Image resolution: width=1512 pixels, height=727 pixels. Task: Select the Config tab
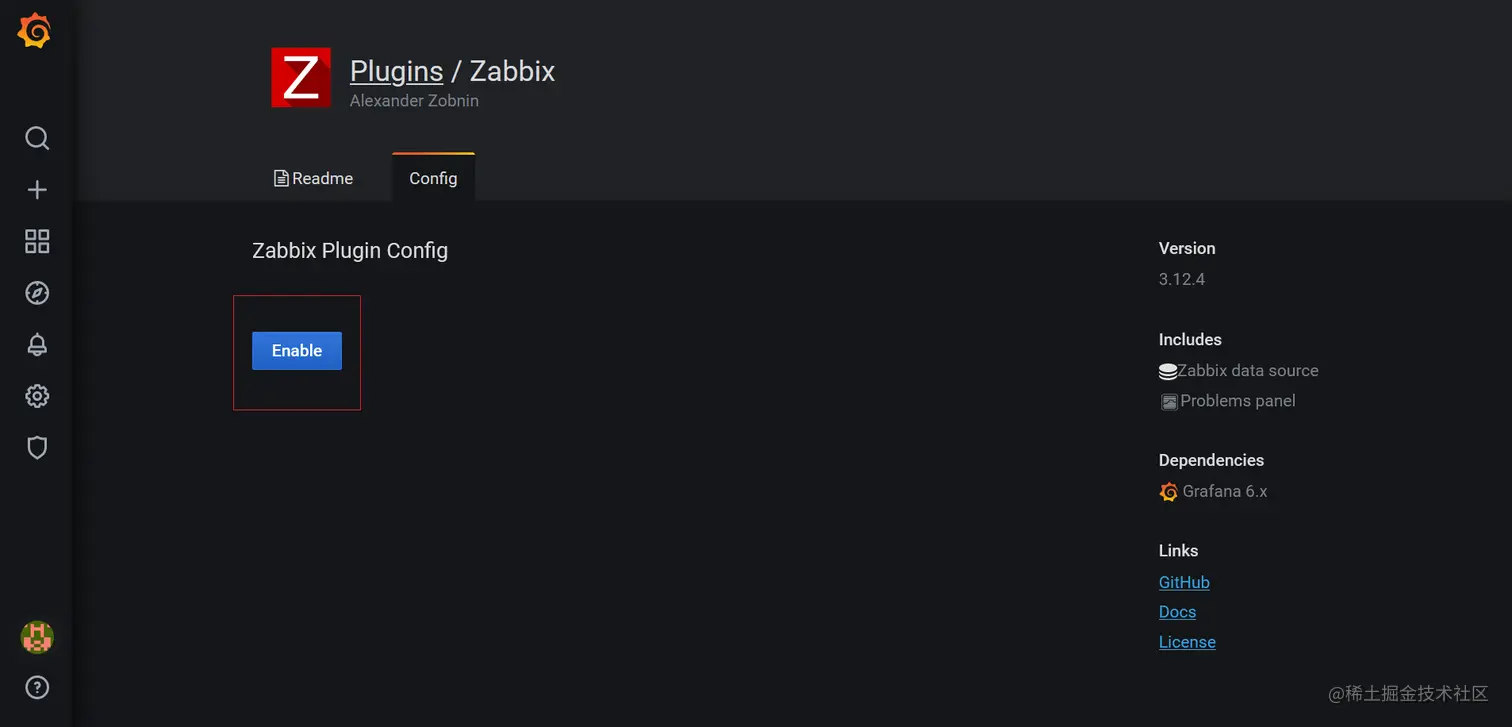(x=433, y=178)
